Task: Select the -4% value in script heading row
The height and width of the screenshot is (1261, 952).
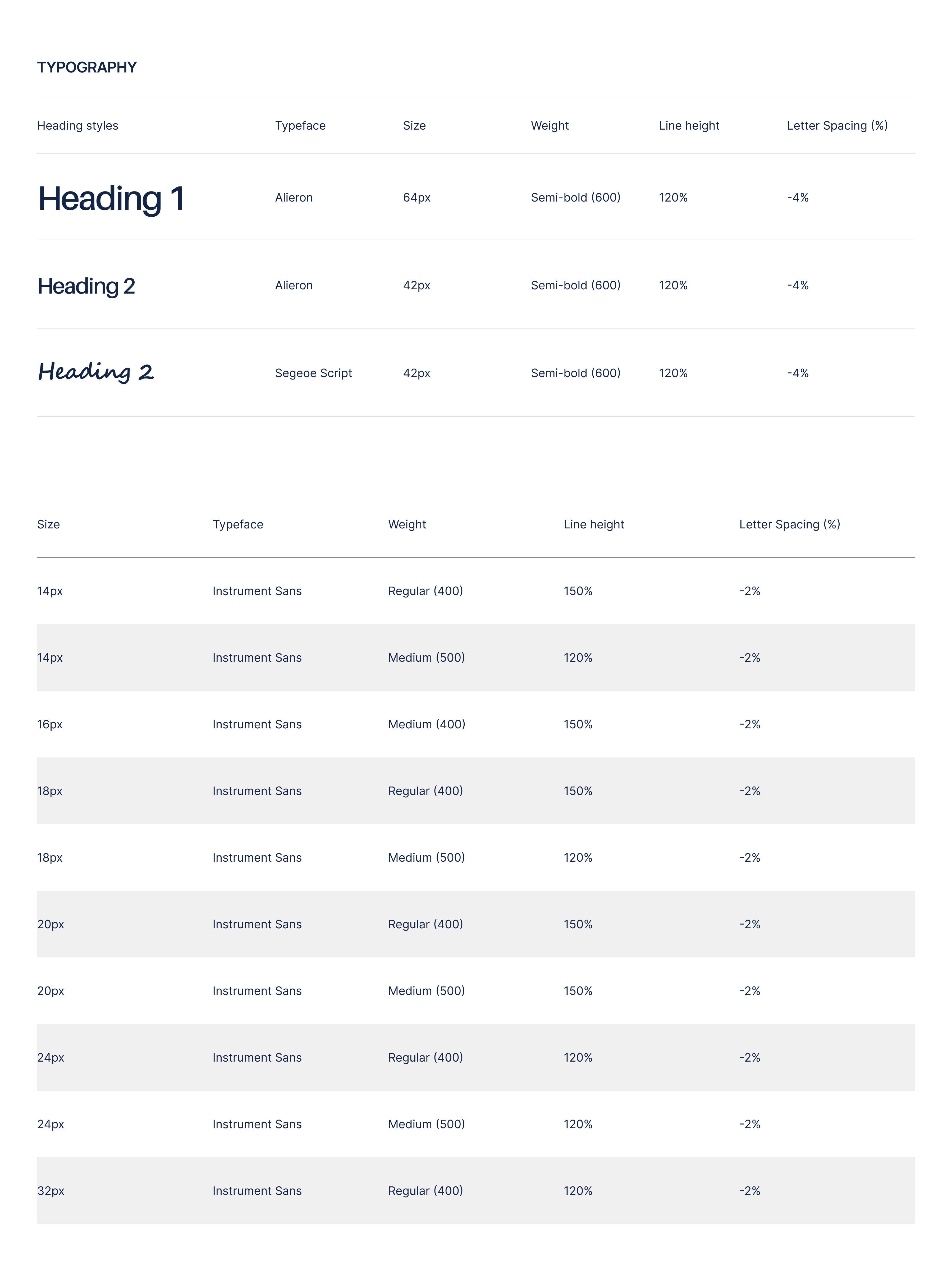Action: point(798,373)
